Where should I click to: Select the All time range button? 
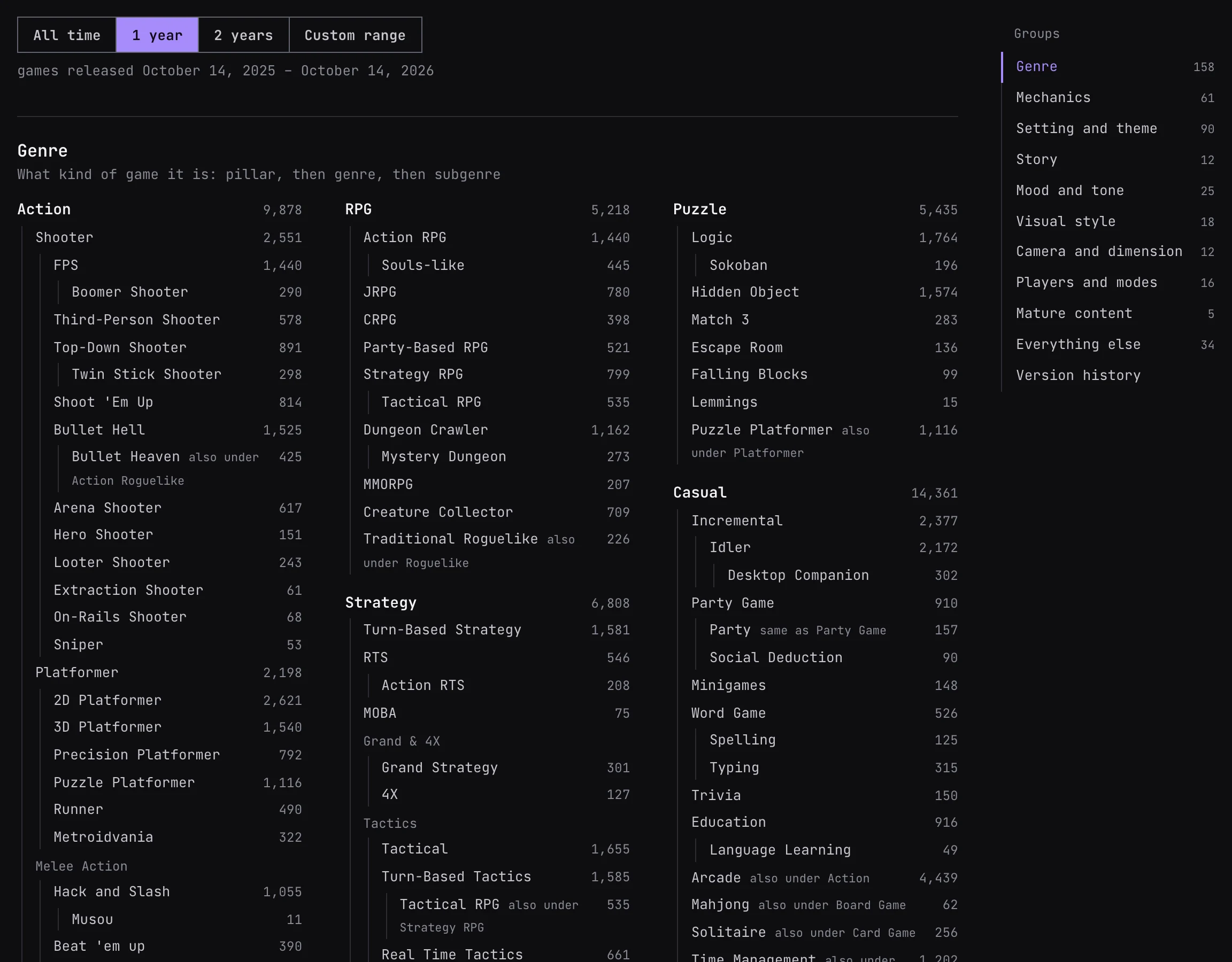click(66, 35)
